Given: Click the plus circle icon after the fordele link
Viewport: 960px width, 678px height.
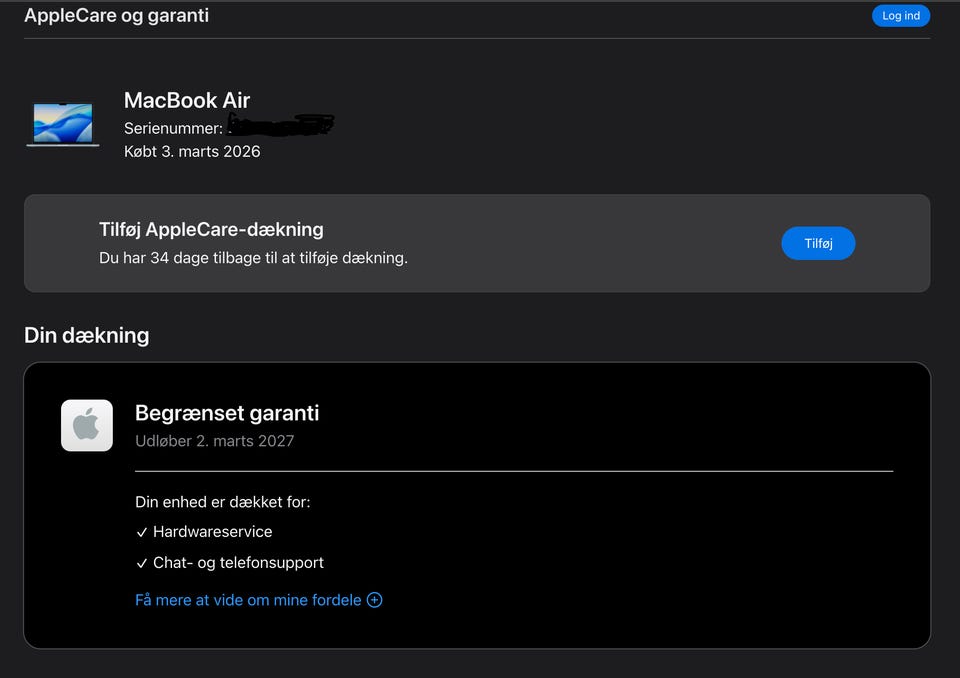Looking at the screenshot, I should (375, 600).
